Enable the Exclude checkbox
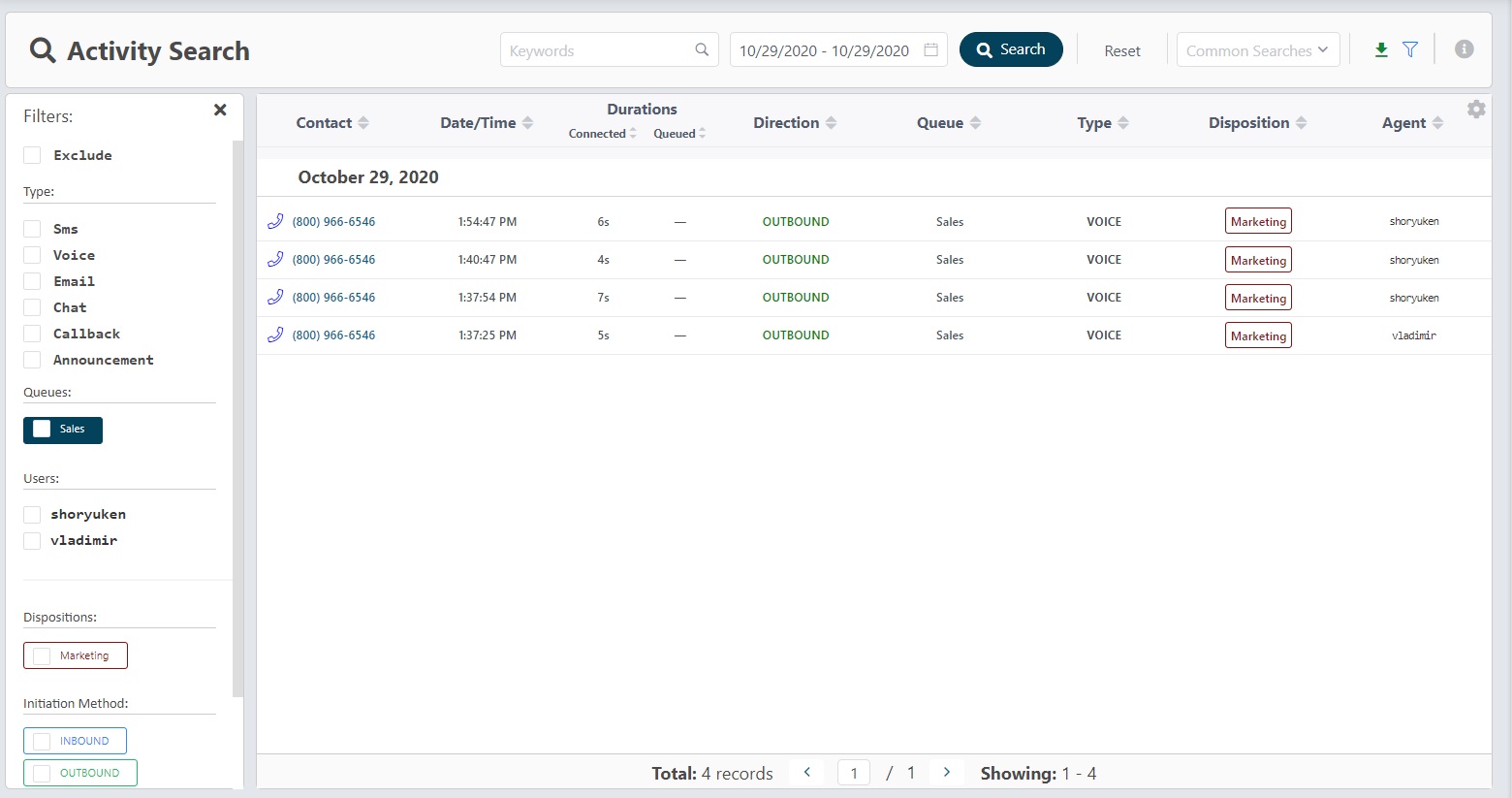The width and height of the screenshot is (1512, 798). (32, 155)
